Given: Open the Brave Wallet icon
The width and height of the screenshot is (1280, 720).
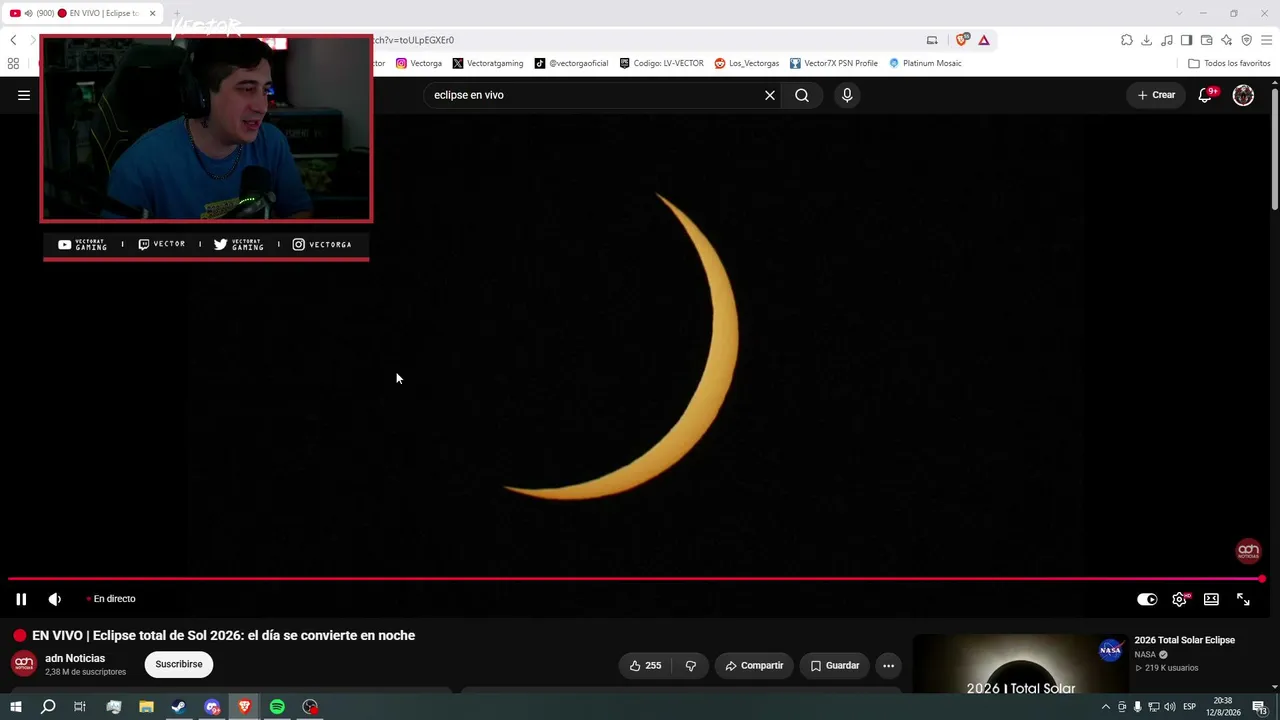Looking at the screenshot, I should point(1207,40).
